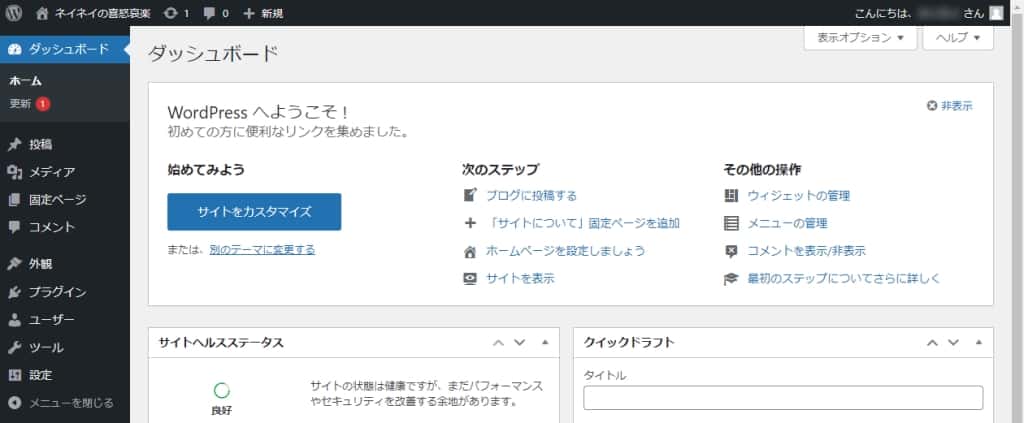The width and height of the screenshot is (1024, 423).
Task: Click the 投稿 pin icon
Action: (x=14, y=145)
